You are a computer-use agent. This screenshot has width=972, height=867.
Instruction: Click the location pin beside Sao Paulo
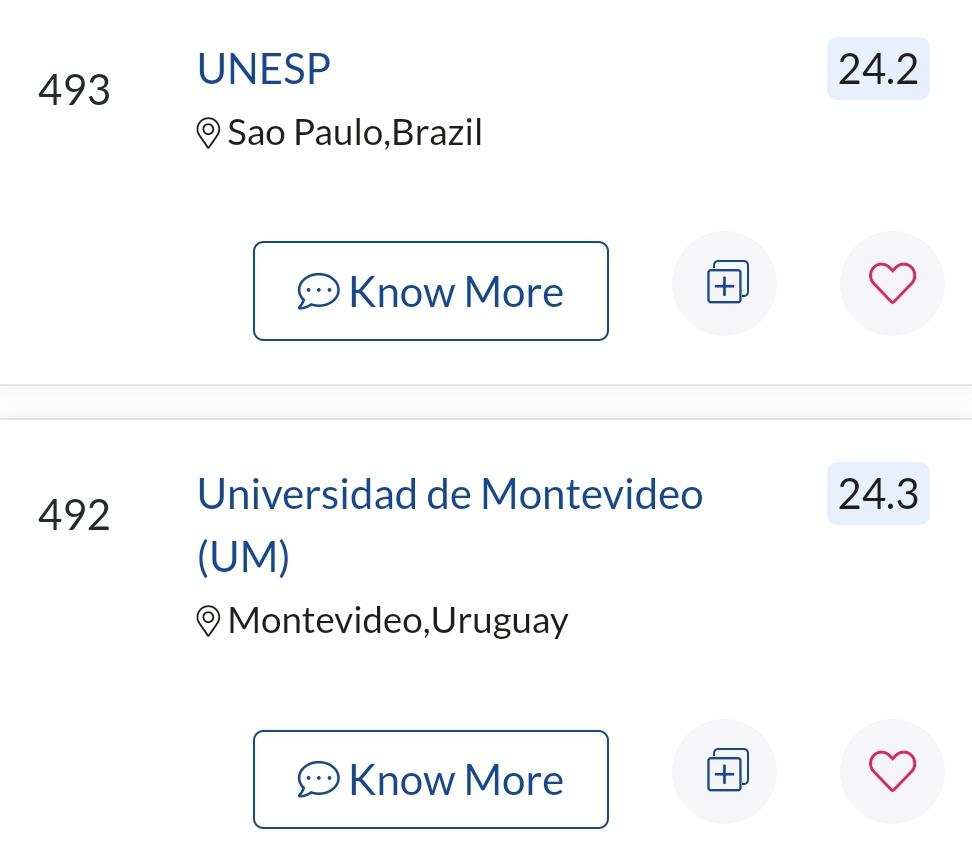pyautogui.click(x=208, y=133)
